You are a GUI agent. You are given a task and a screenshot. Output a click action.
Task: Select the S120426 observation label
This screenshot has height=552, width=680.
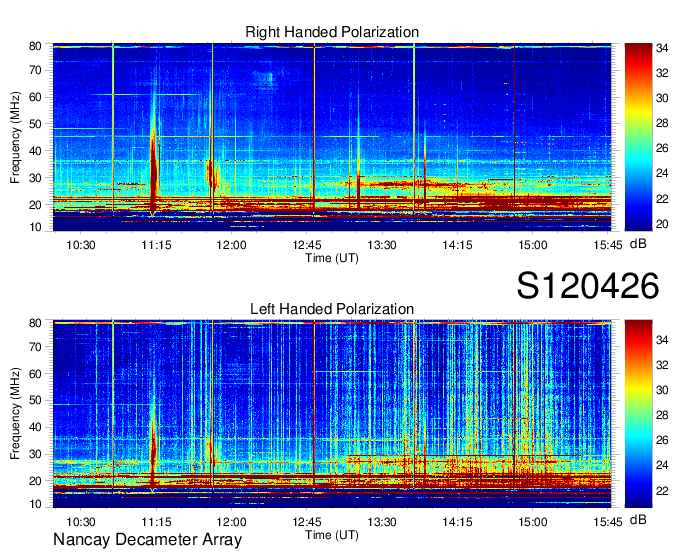(588, 286)
